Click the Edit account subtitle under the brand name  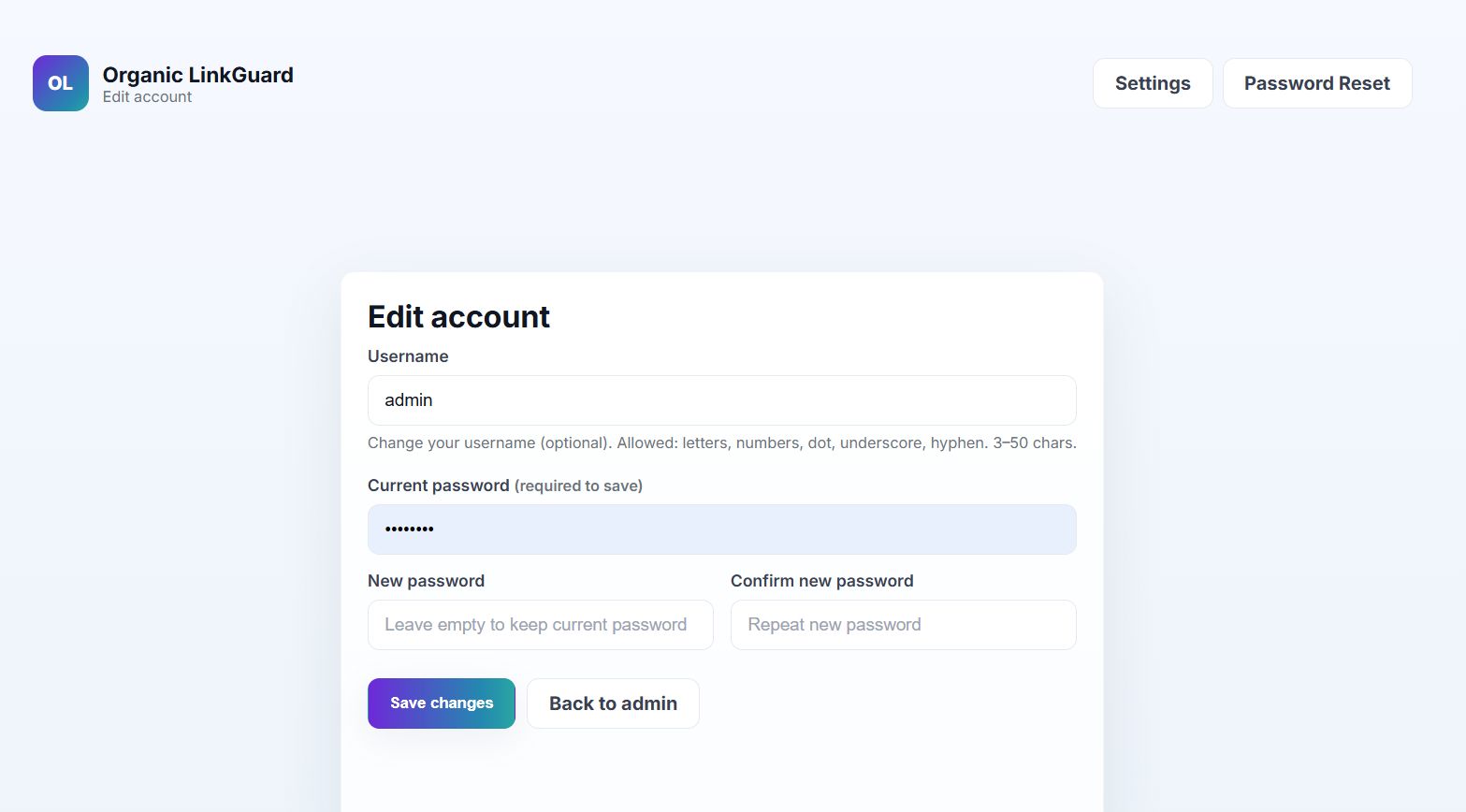[x=147, y=97]
